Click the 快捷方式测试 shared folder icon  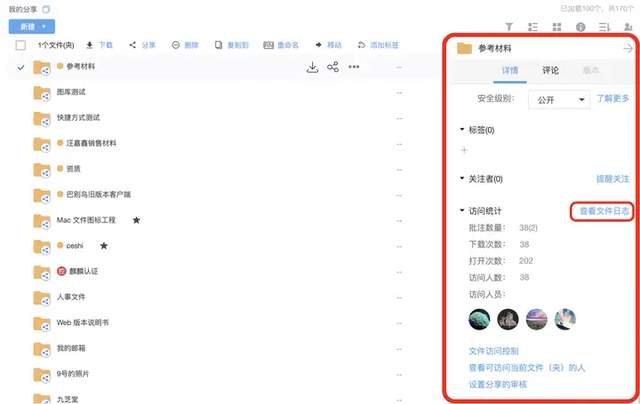click(x=42, y=119)
